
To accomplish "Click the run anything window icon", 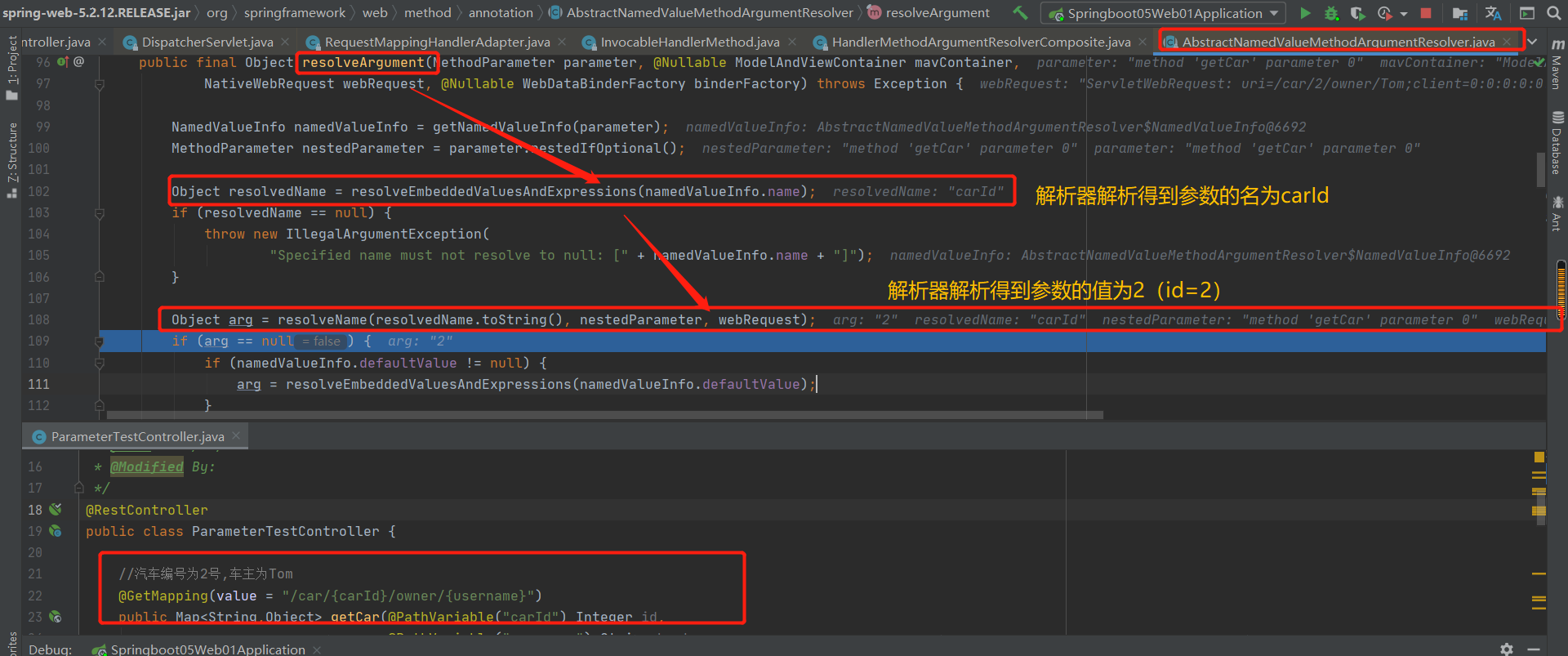I will (x=1527, y=13).
